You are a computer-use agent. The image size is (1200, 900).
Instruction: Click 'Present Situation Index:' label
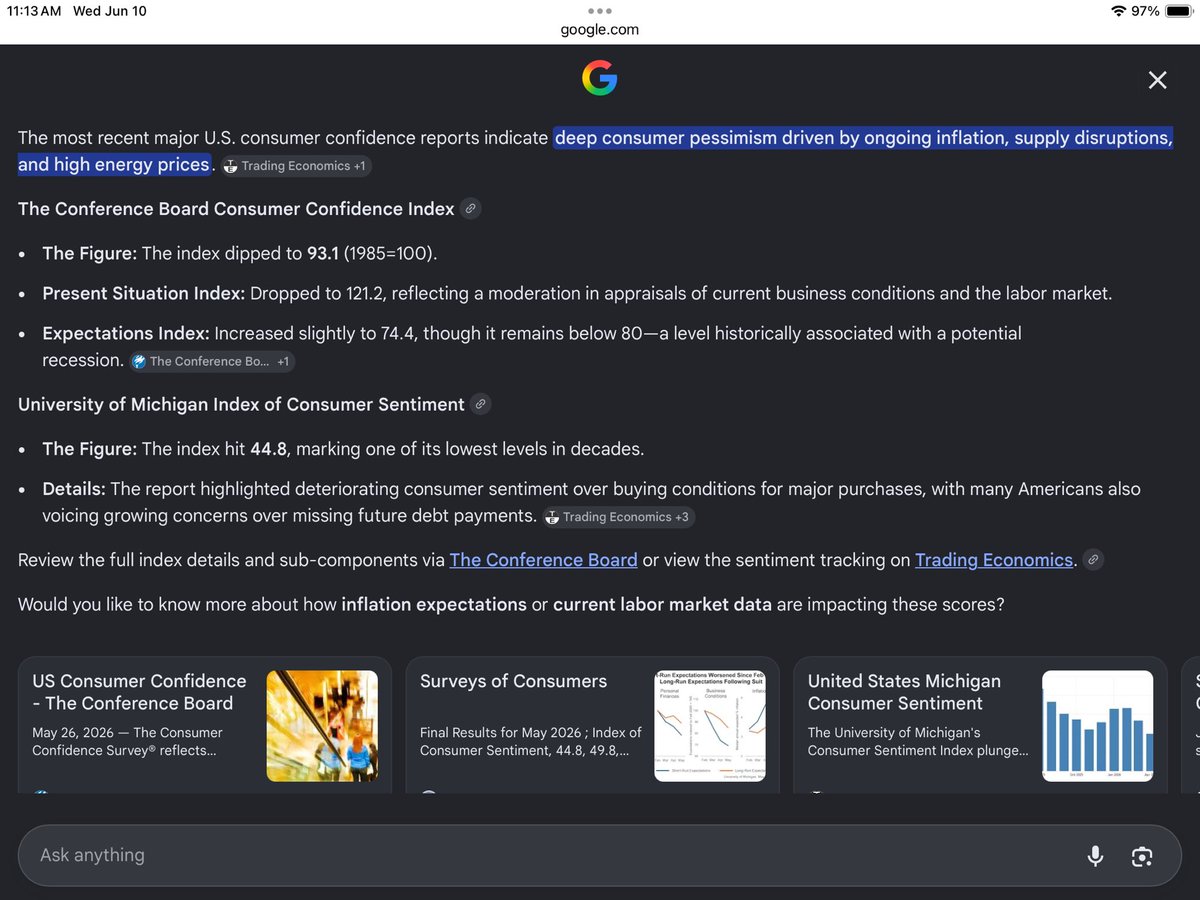coord(144,293)
